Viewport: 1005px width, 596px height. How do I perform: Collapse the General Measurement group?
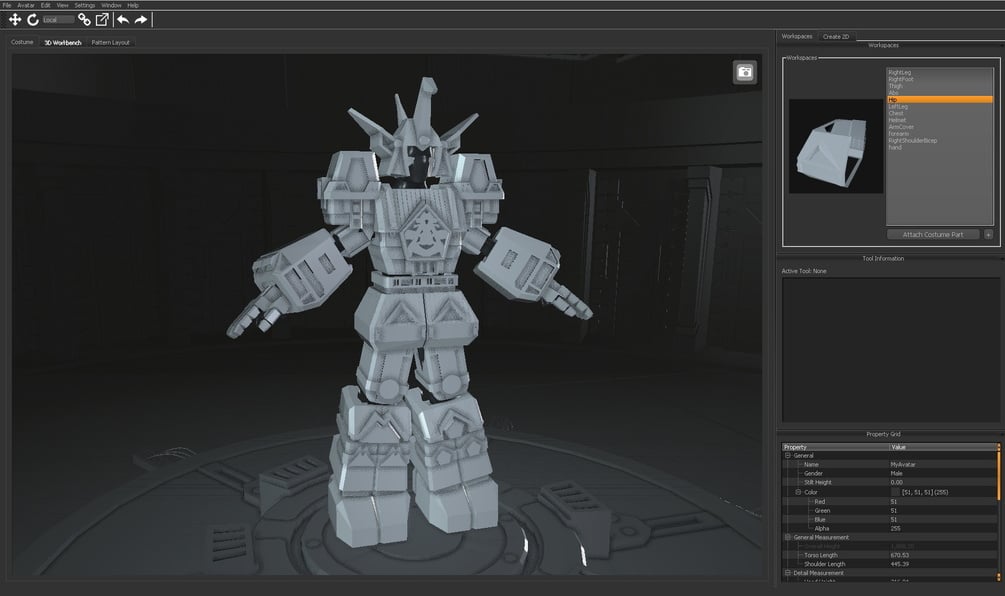(788, 537)
